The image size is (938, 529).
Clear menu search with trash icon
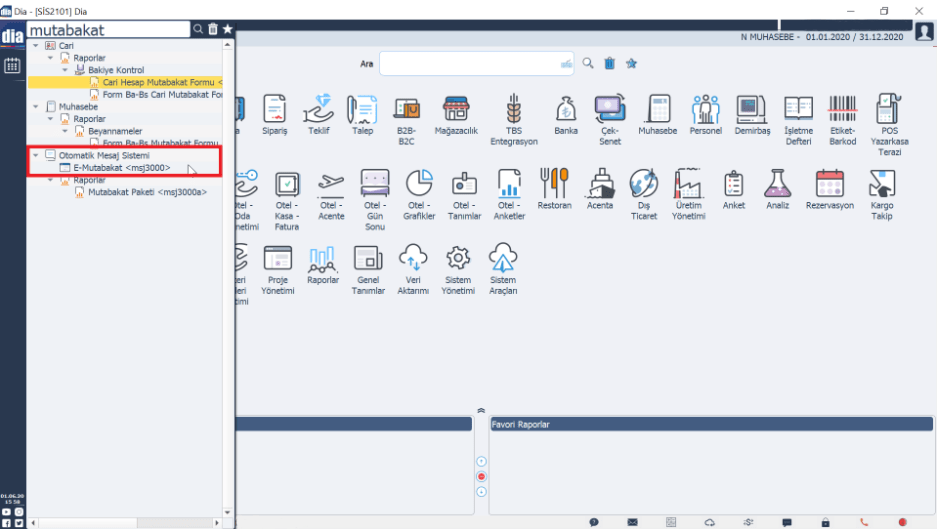pos(213,30)
